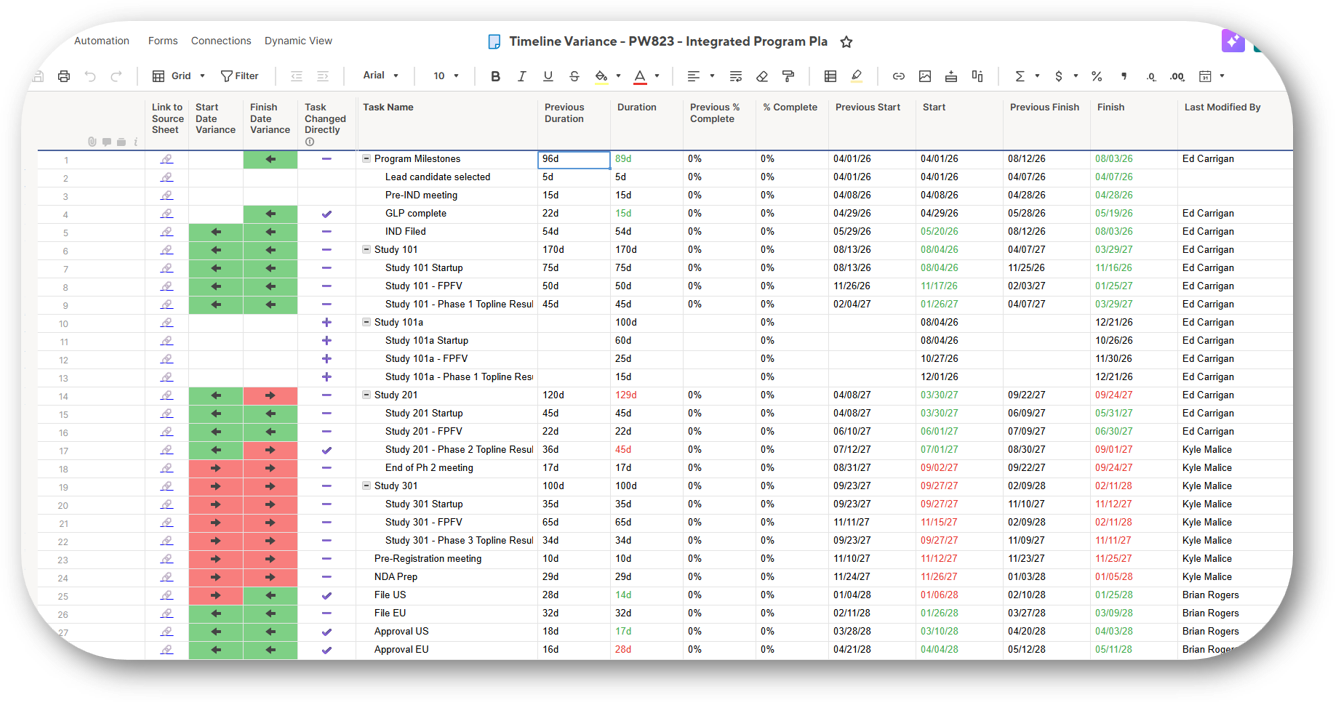Image resolution: width=1335 pixels, height=702 pixels.
Task: Select the Previous Duration cell 96d
Action: point(574,159)
